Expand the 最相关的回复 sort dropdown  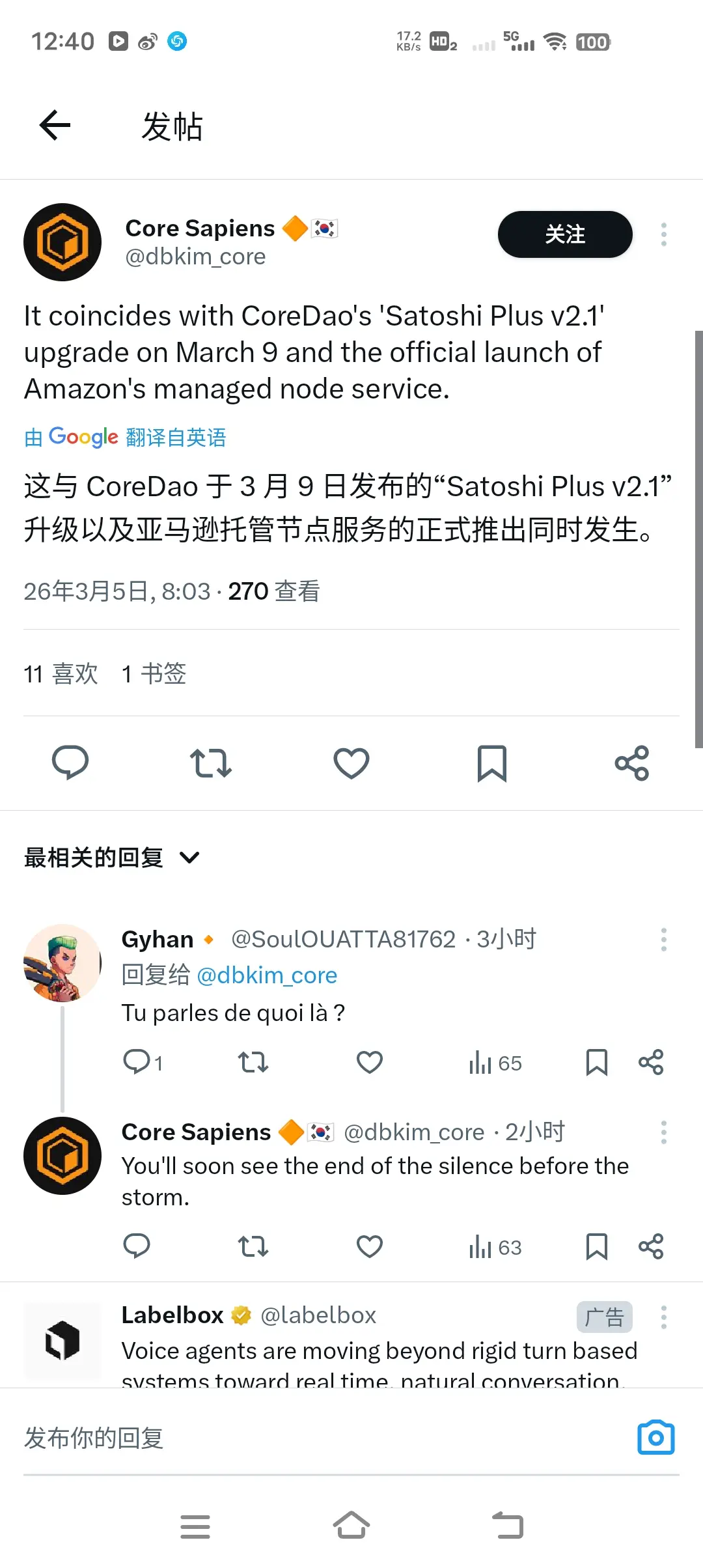point(112,858)
